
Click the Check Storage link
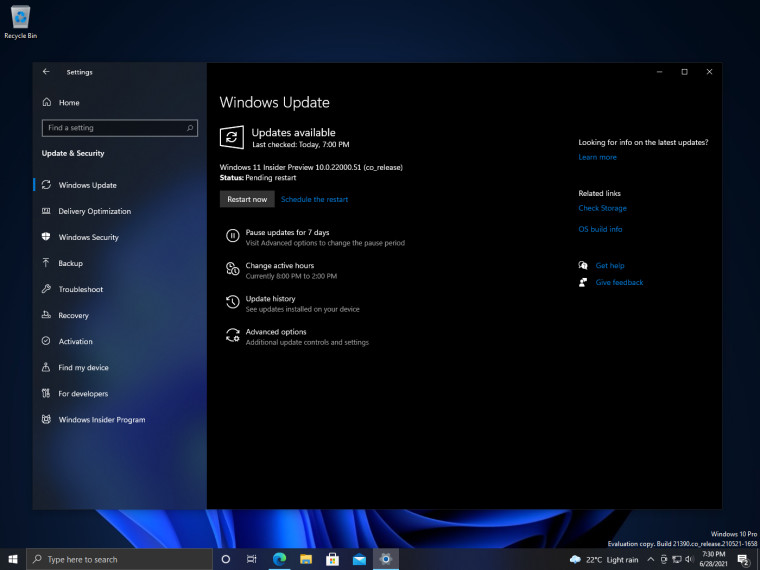click(x=602, y=208)
